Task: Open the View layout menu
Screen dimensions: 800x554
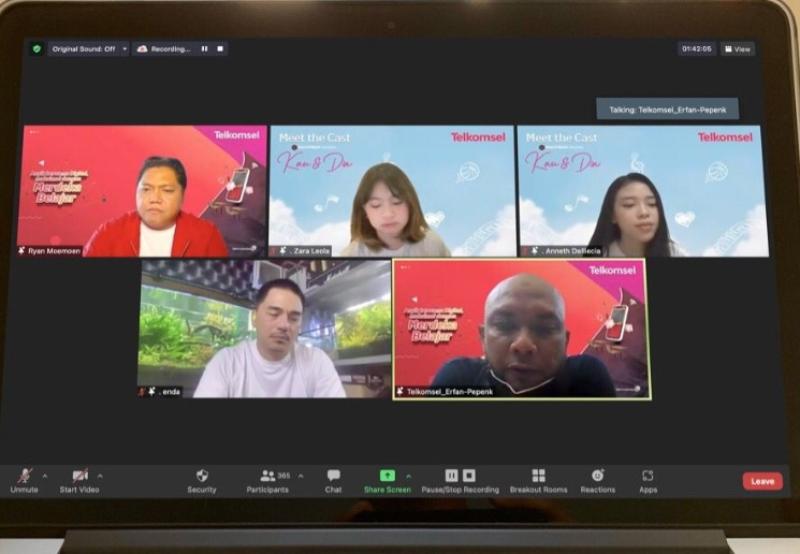Action: point(738,48)
